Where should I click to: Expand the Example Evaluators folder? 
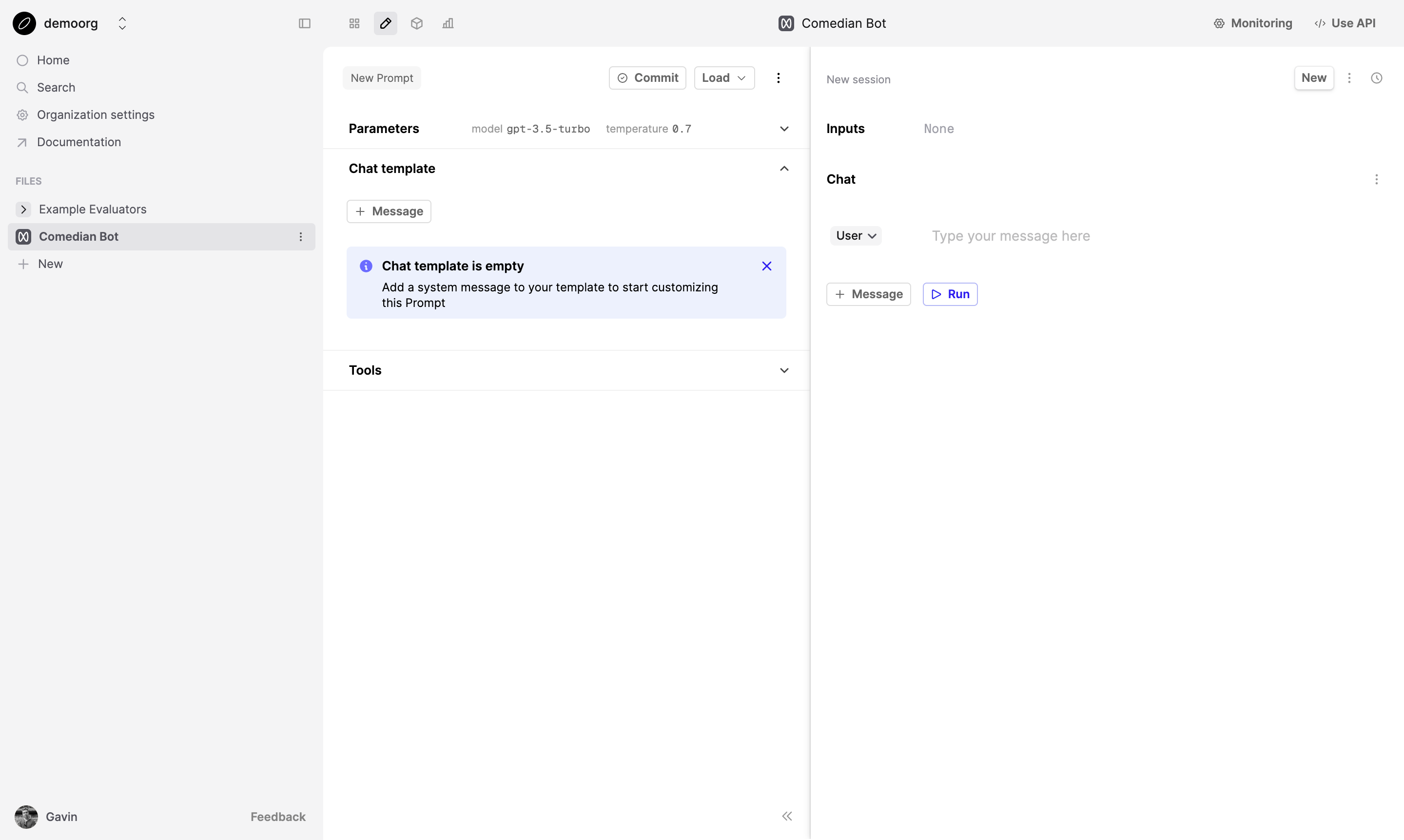point(23,209)
